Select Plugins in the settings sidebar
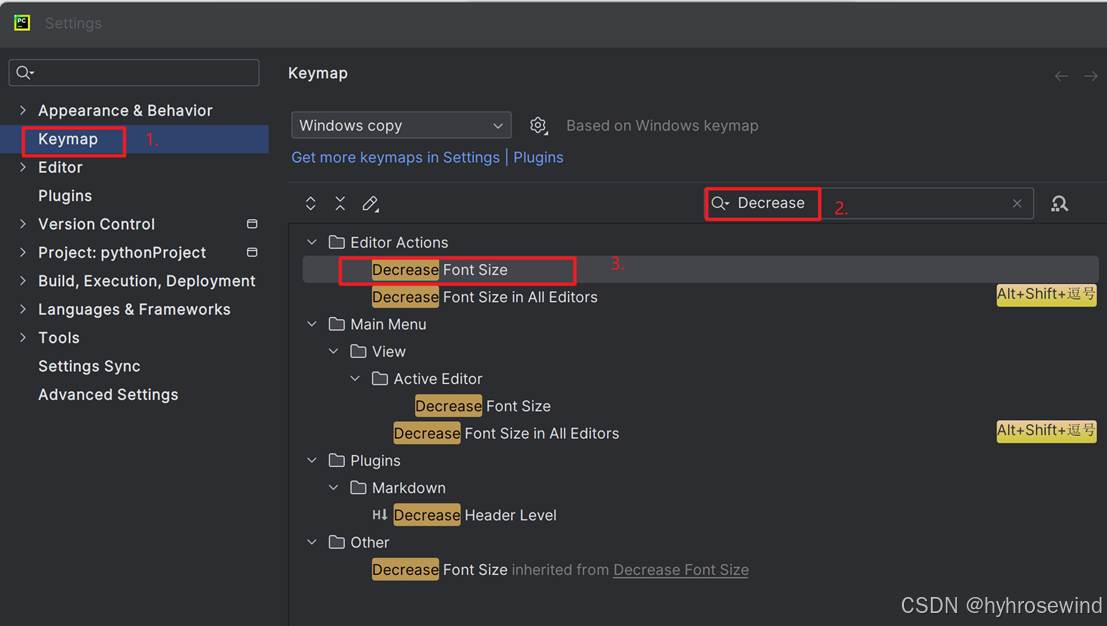The width and height of the screenshot is (1107, 626). (x=65, y=195)
